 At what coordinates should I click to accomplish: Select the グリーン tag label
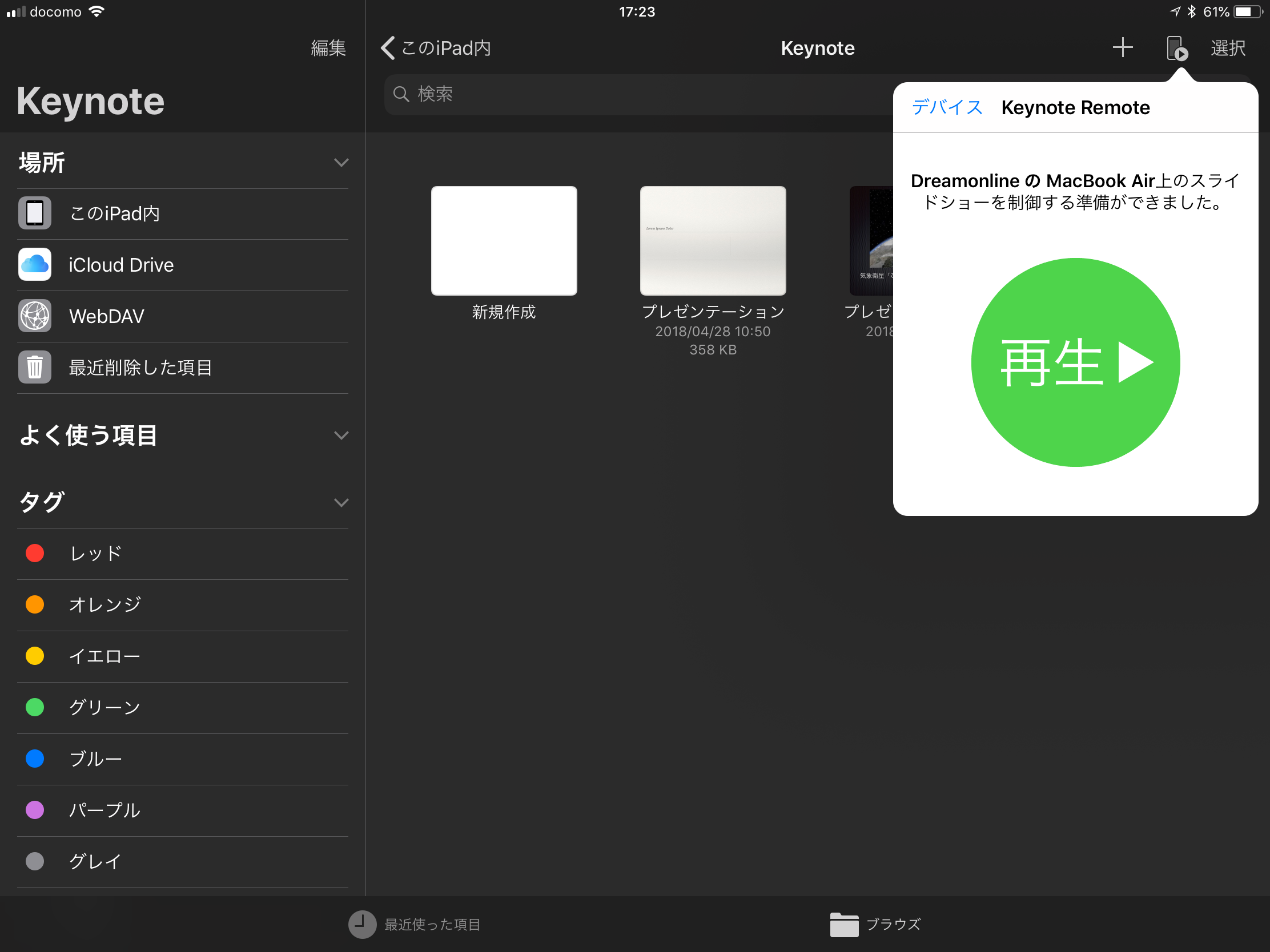tap(105, 708)
